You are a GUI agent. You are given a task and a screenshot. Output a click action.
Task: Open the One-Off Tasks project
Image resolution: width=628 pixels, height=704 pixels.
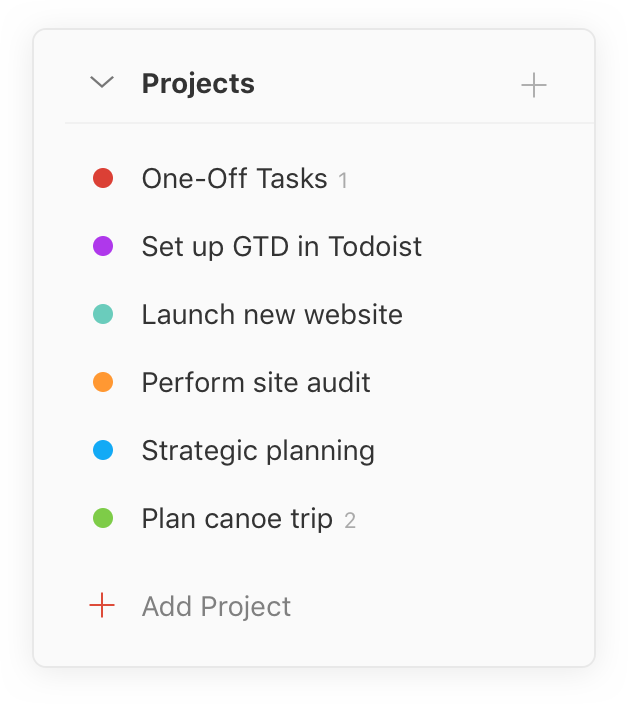[234, 179]
